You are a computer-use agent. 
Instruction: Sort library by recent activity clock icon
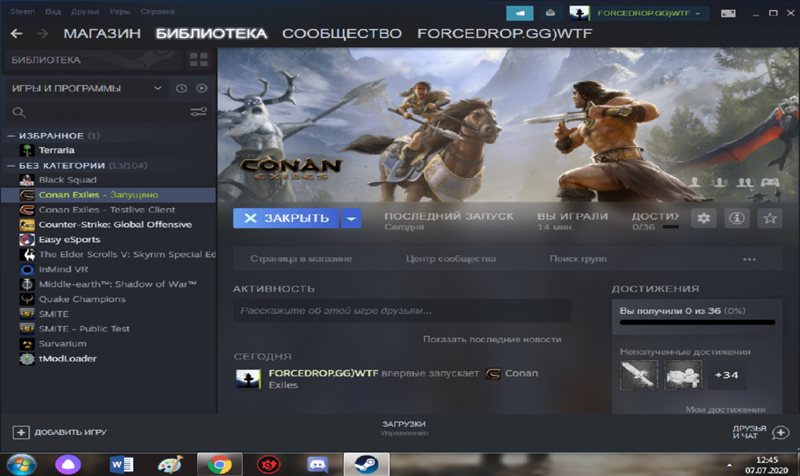[181, 88]
